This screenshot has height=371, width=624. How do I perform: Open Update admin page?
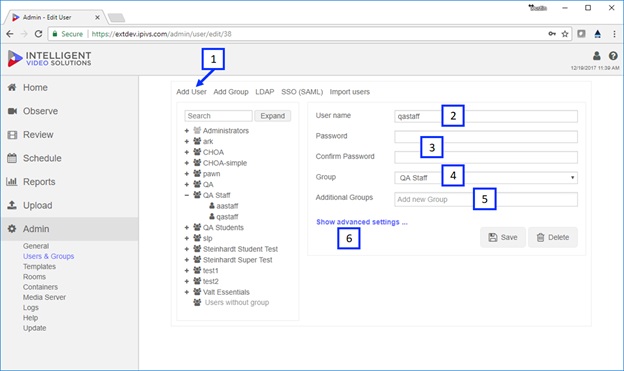click(34, 328)
